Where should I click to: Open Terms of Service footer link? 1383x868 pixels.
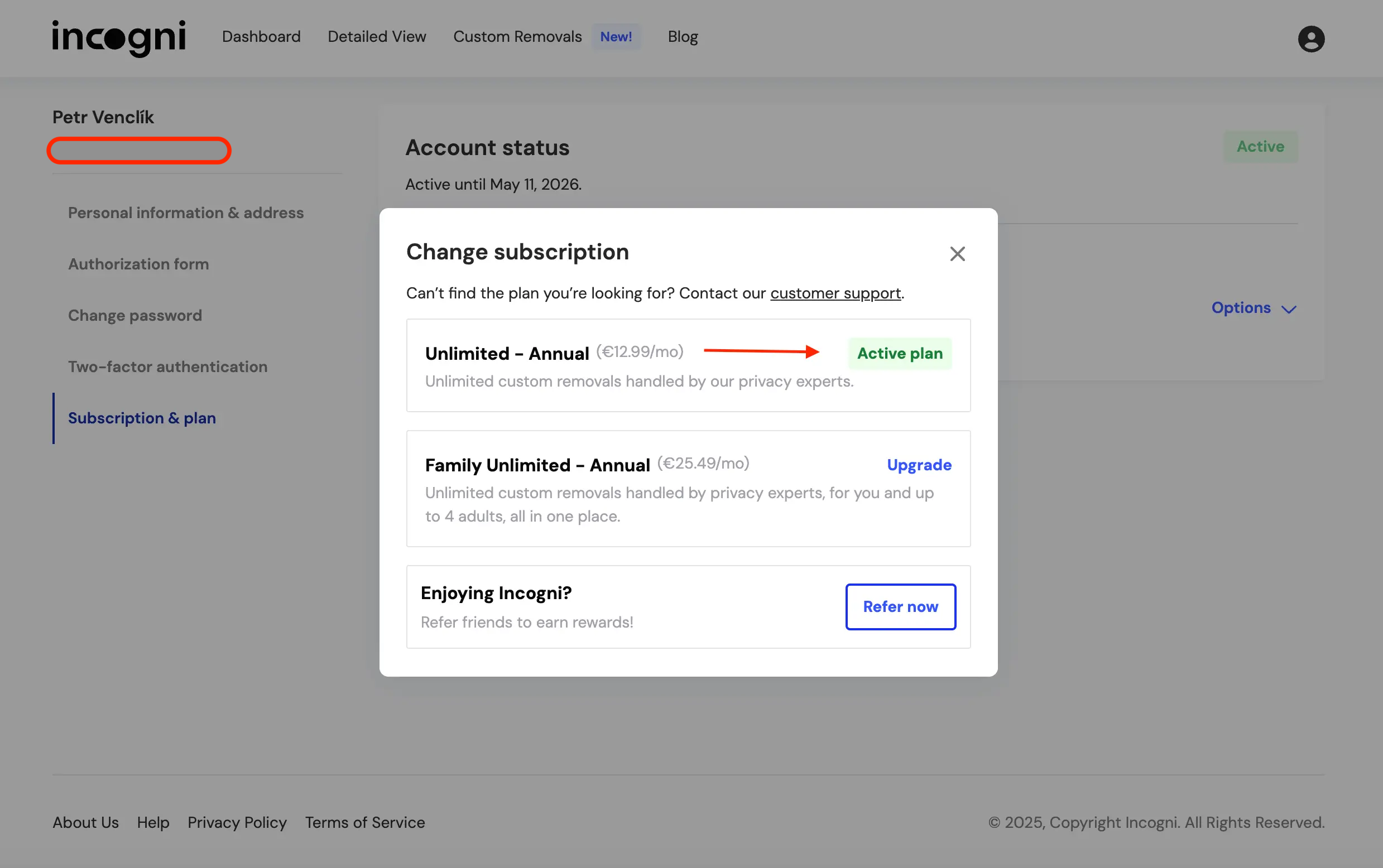tap(364, 822)
